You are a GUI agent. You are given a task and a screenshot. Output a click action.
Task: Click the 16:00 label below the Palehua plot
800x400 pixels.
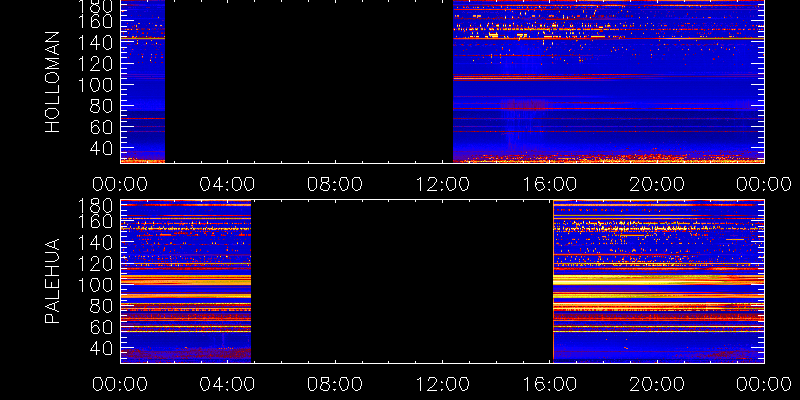tap(550, 384)
